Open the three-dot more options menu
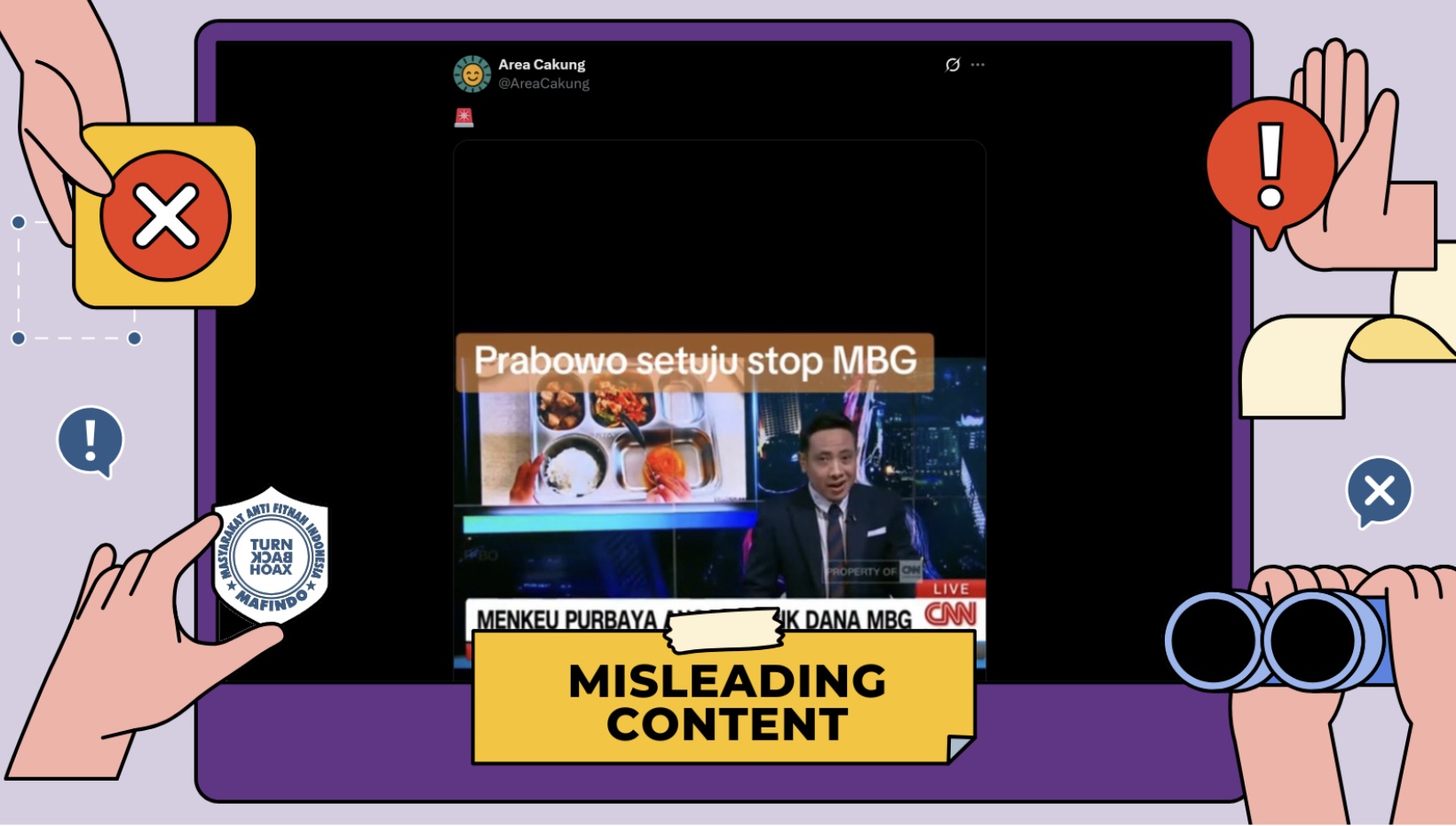1456x826 pixels. 977,65
